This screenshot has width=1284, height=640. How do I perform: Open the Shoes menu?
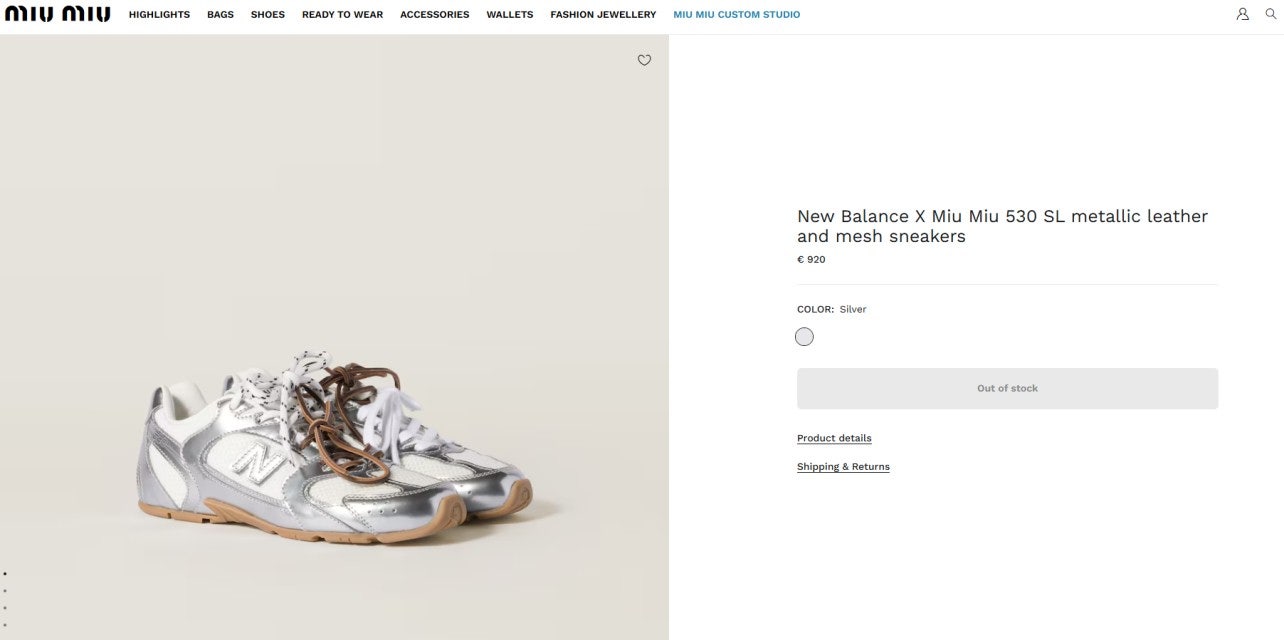(268, 15)
